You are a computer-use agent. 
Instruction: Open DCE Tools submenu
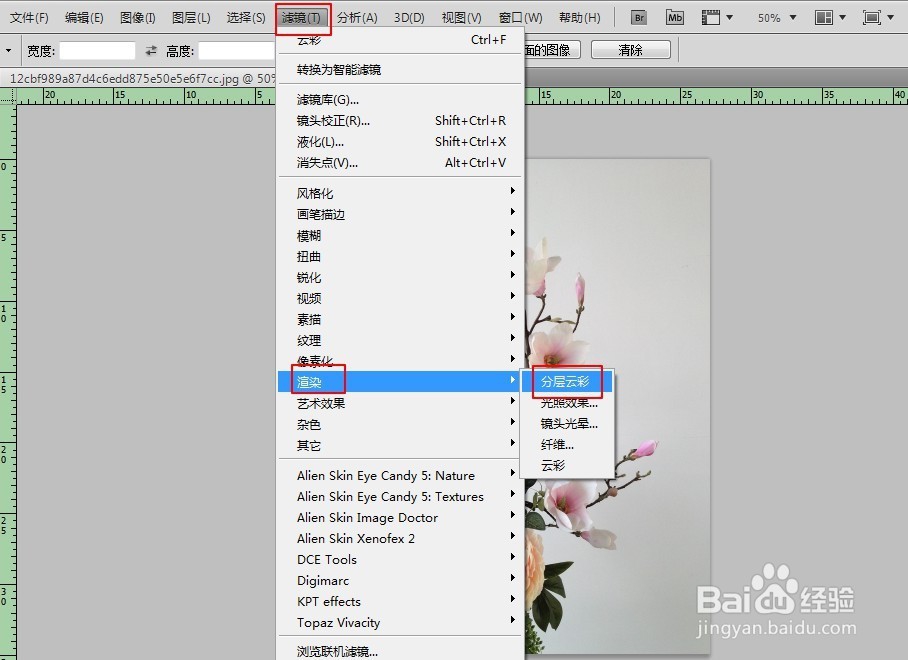pos(400,559)
